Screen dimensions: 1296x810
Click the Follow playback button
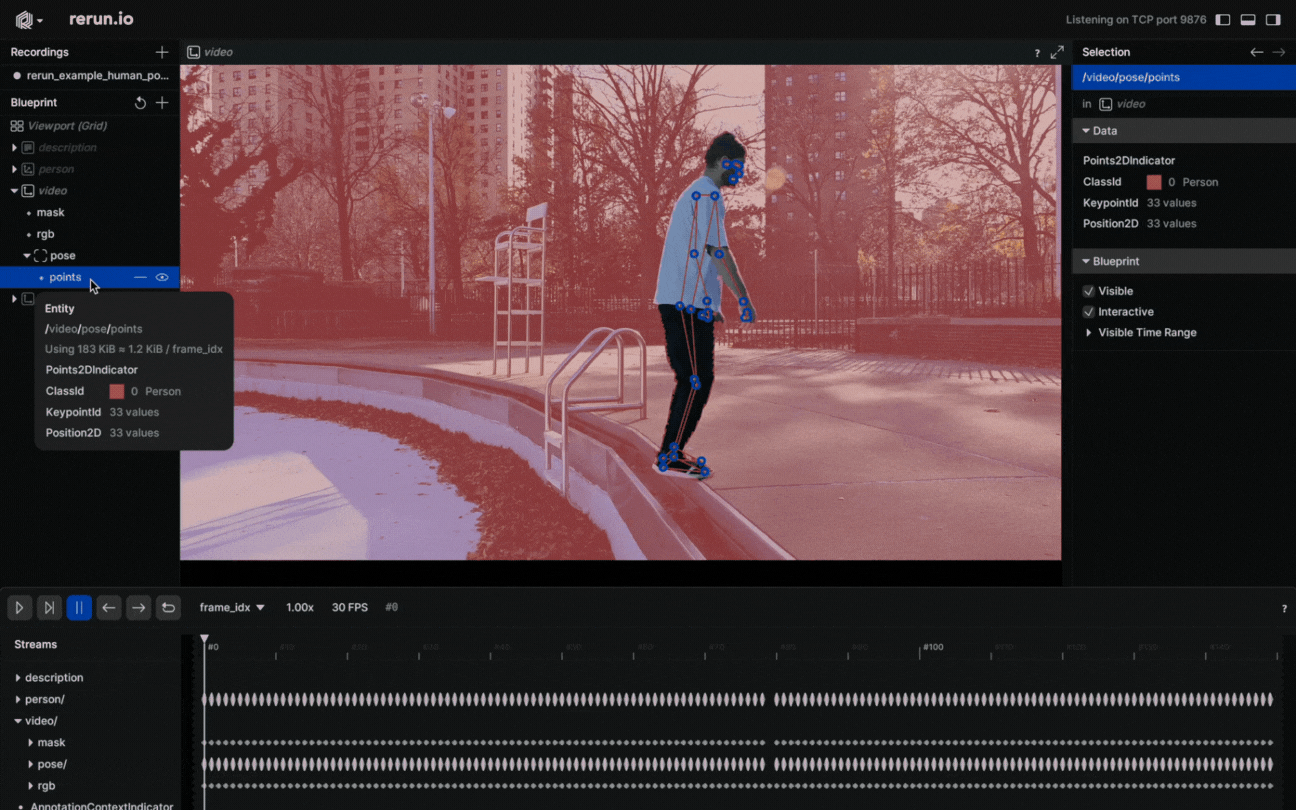click(x=49, y=607)
